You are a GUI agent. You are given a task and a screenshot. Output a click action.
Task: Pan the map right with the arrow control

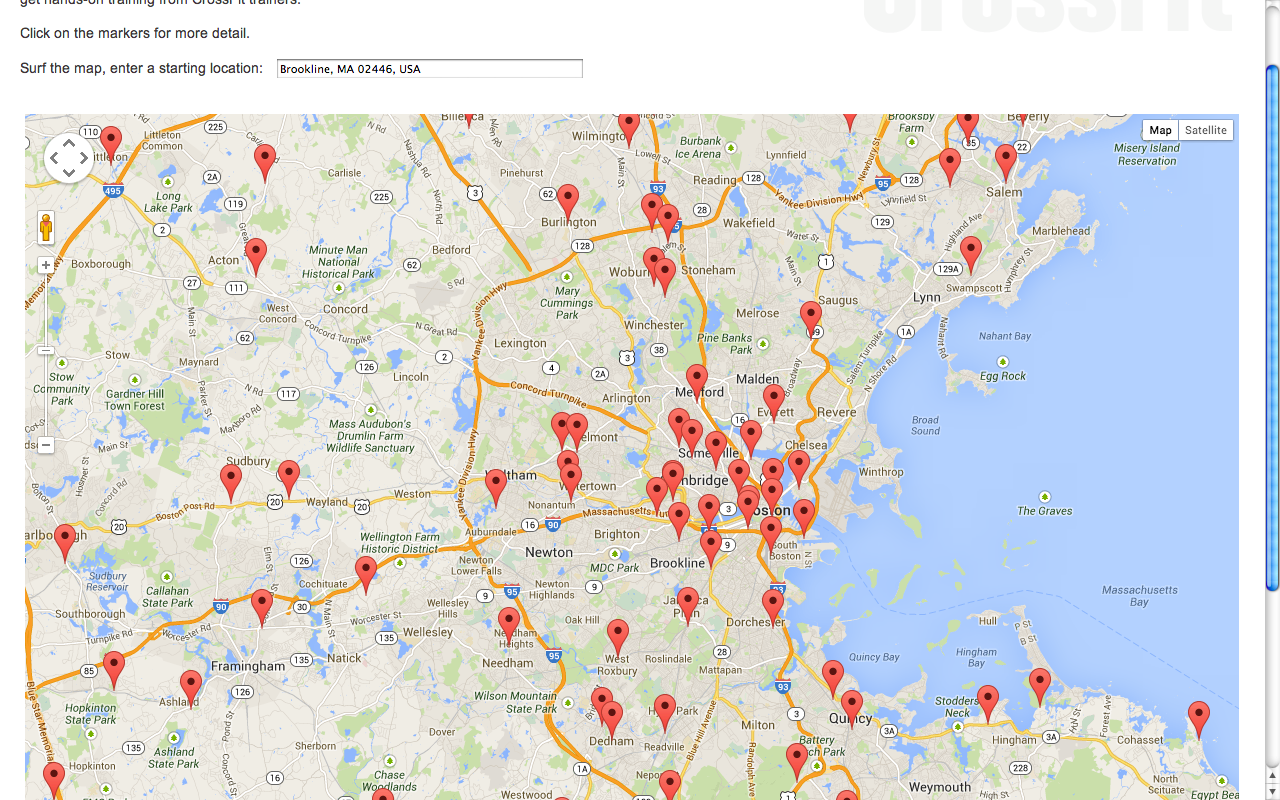[x=84, y=158]
